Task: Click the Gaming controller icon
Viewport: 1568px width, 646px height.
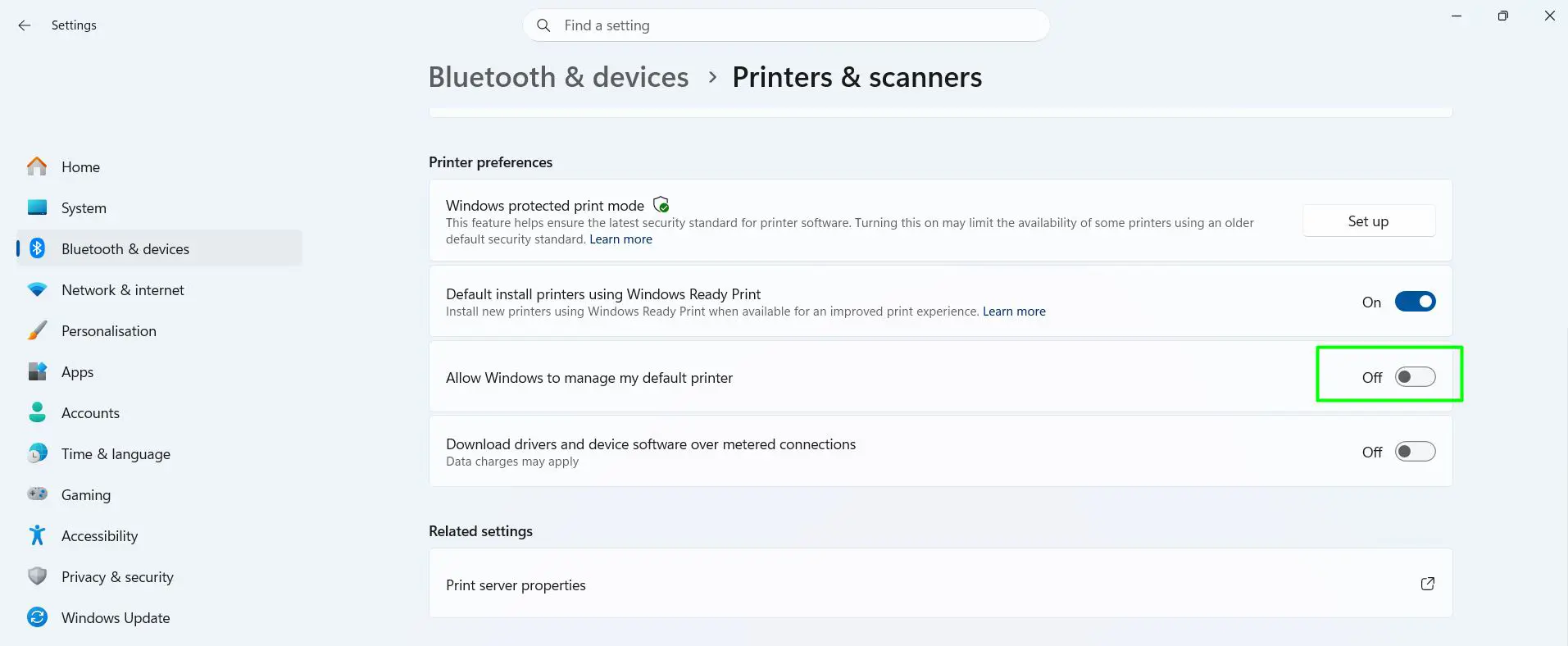Action: tap(37, 494)
